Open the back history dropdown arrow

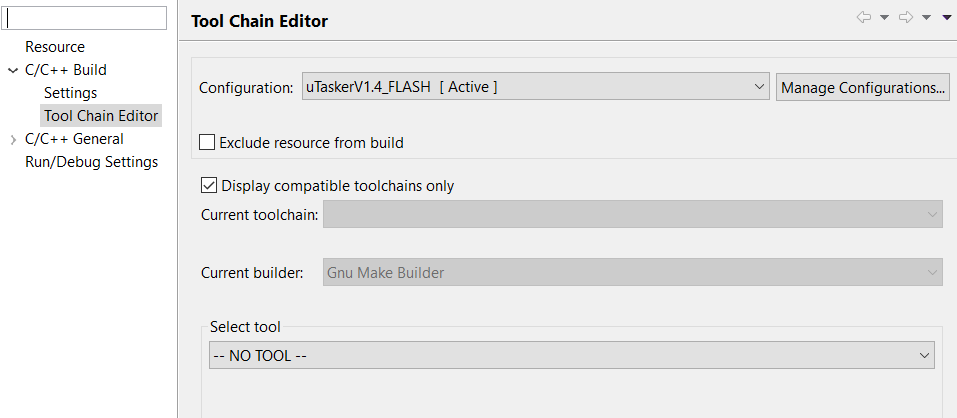[x=884, y=18]
